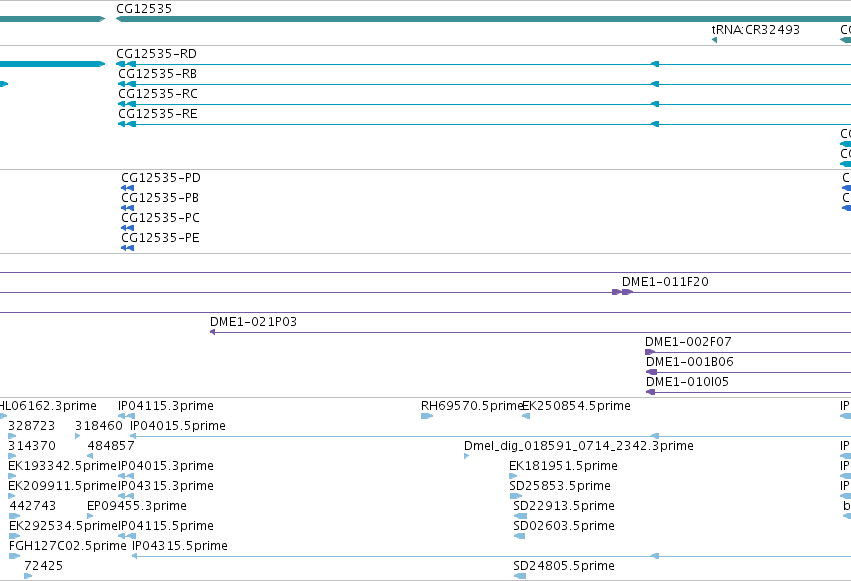851x581 pixels.
Task: Select EST IP04115.3prime label
Action: (166, 406)
